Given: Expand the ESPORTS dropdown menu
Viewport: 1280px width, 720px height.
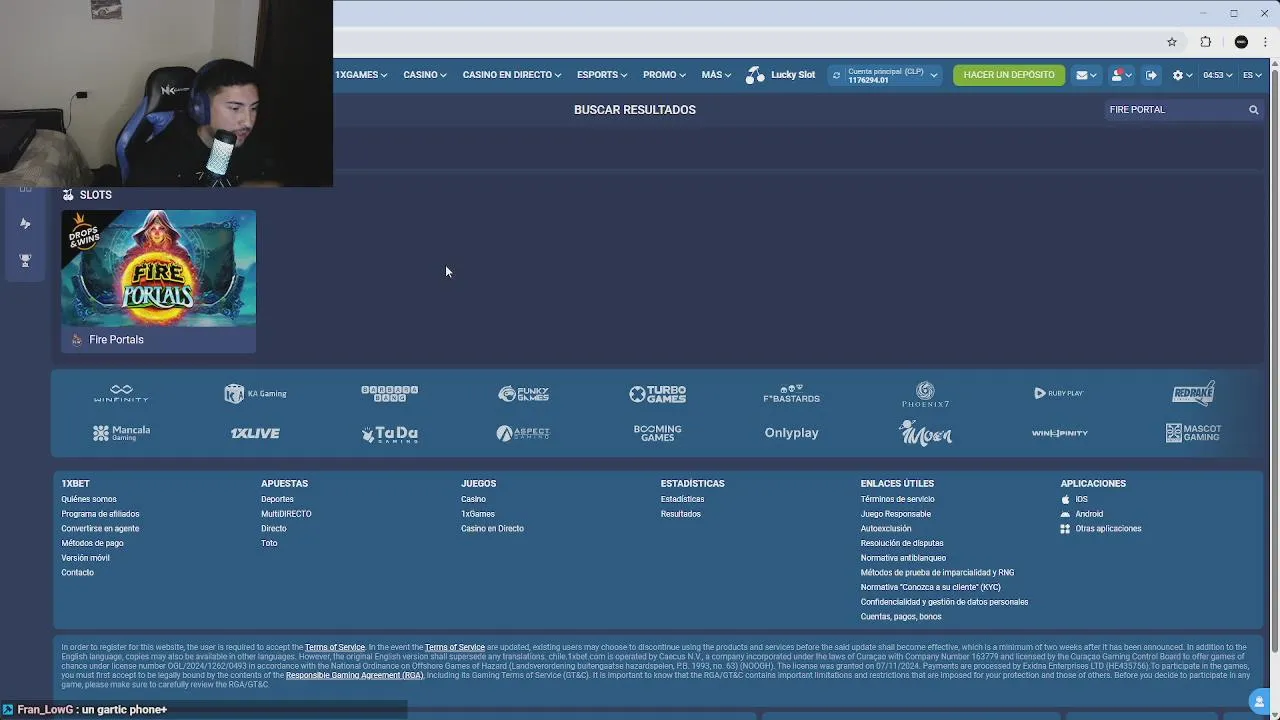Looking at the screenshot, I should 602,75.
